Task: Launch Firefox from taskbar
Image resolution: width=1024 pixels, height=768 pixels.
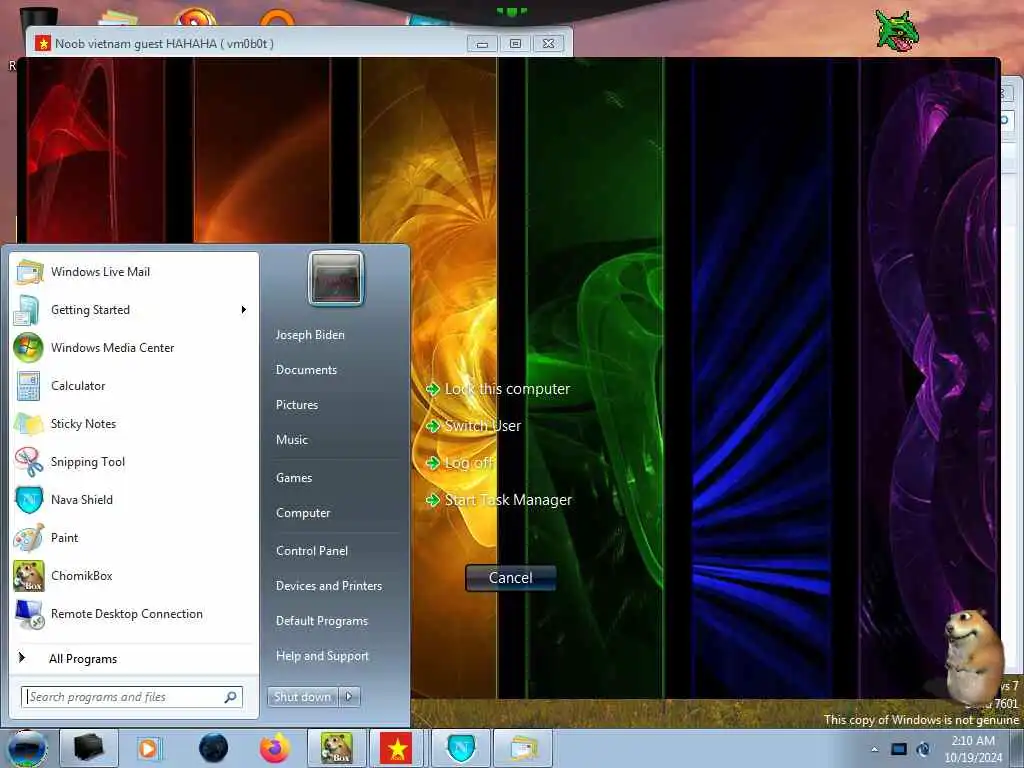Action: pos(275,748)
